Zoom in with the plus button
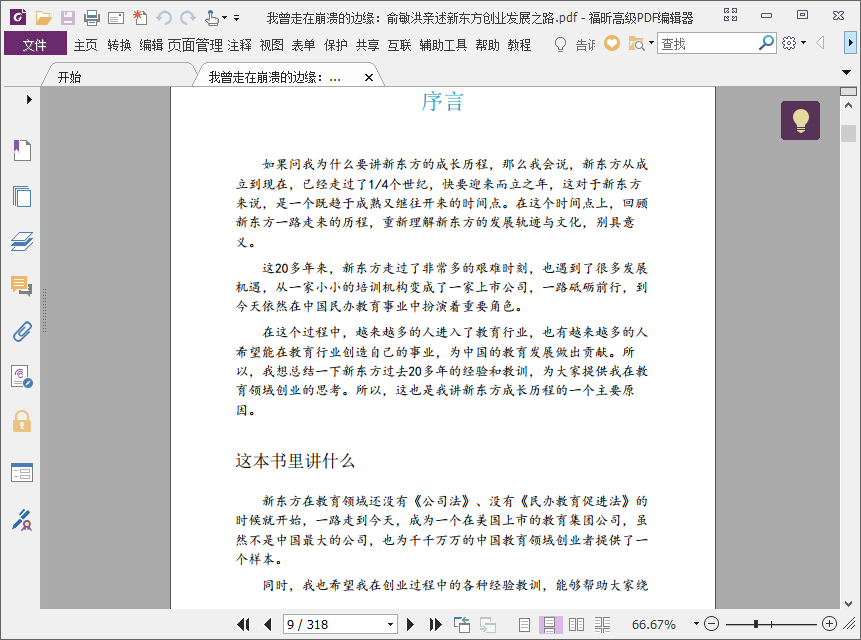 [829, 624]
